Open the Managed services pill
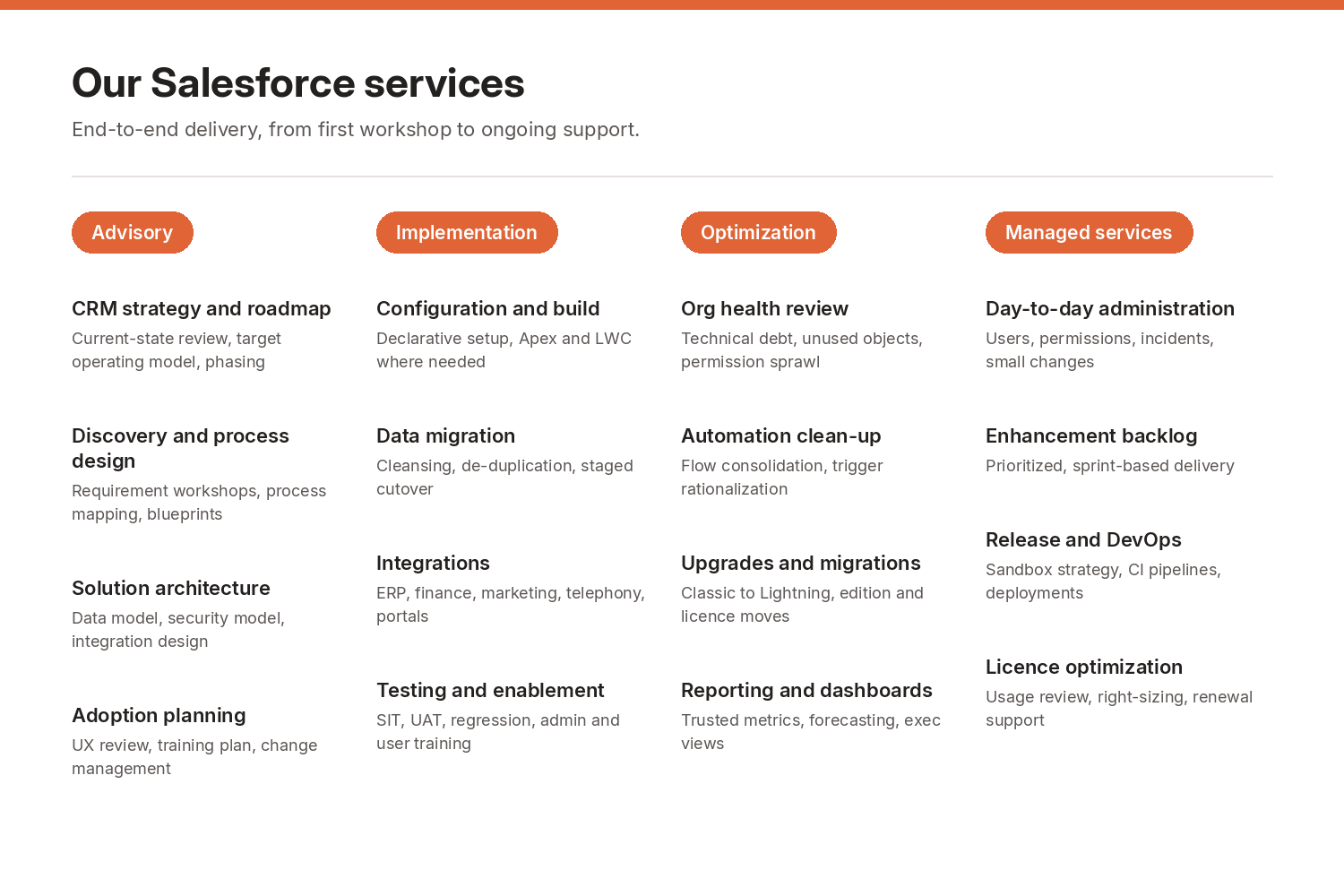This screenshot has width=1344, height=896. click(x=1090, y=232)
